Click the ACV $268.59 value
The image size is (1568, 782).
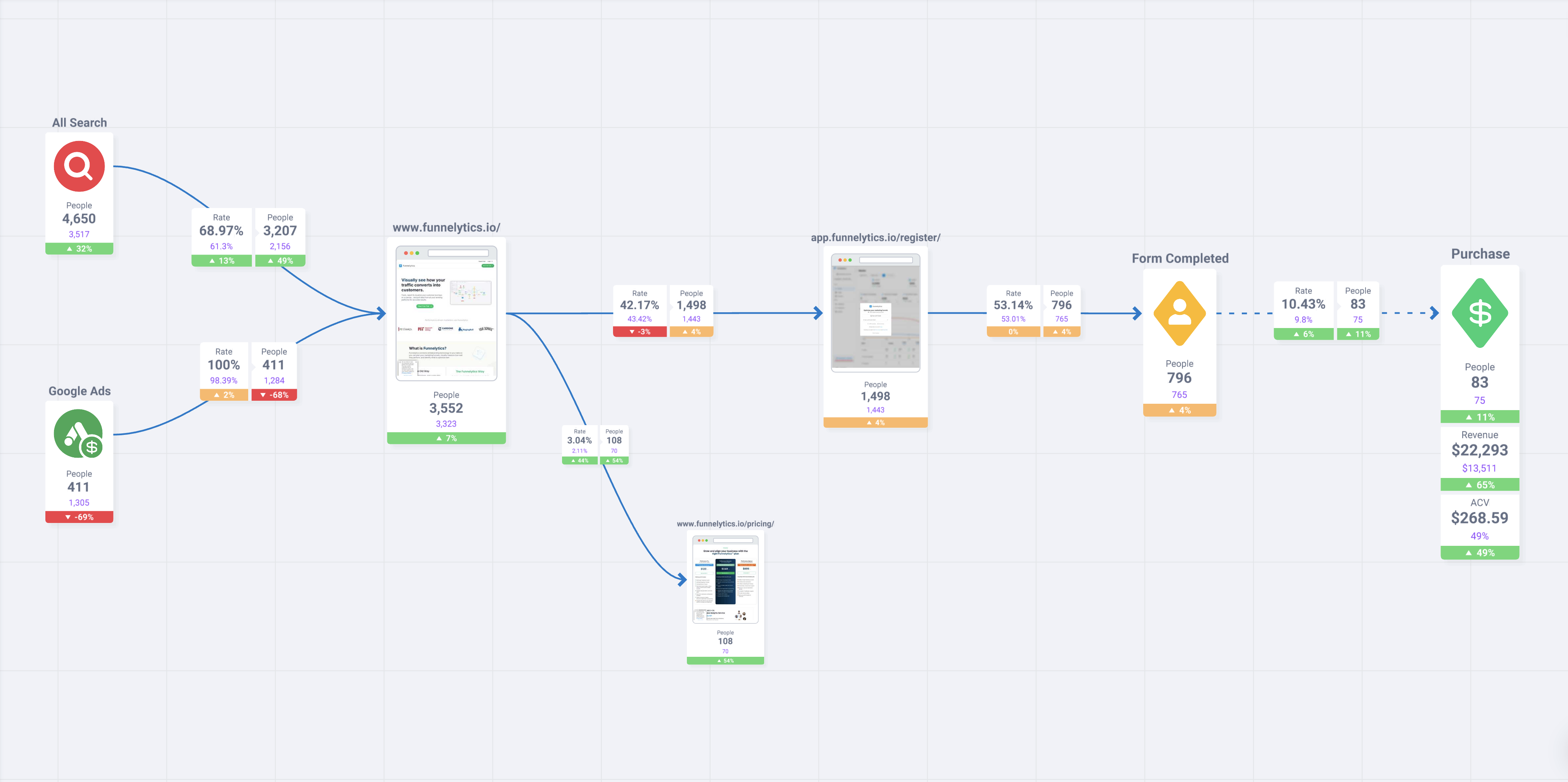point(1479,518)
